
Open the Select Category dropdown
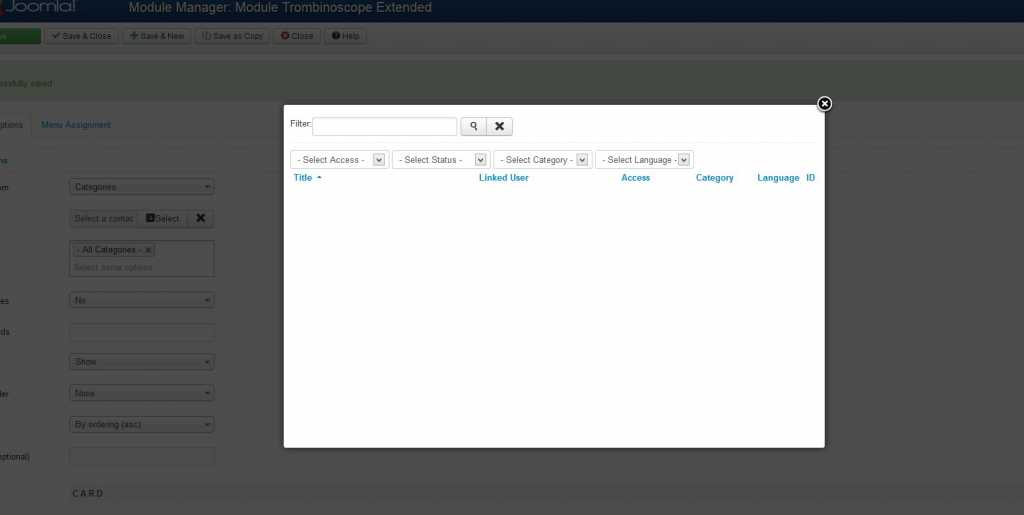point(543,160)
